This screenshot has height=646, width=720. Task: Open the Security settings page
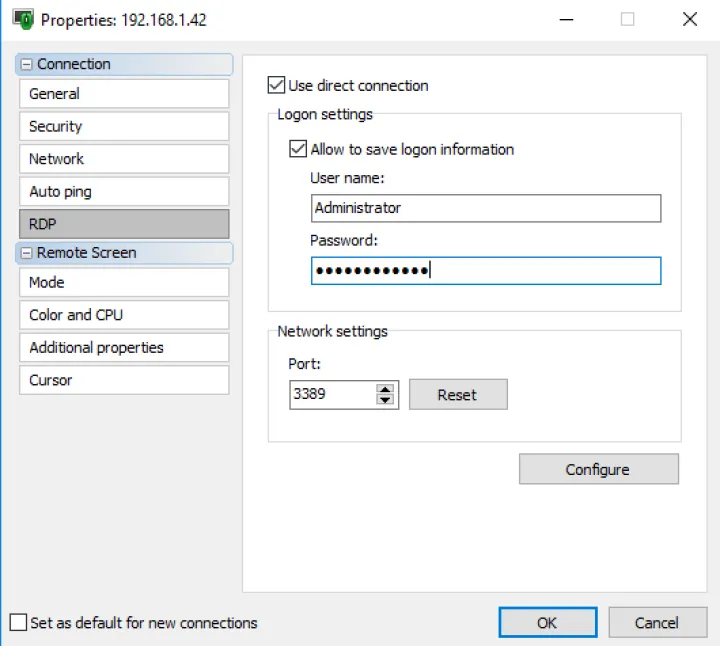click(123, 126)
